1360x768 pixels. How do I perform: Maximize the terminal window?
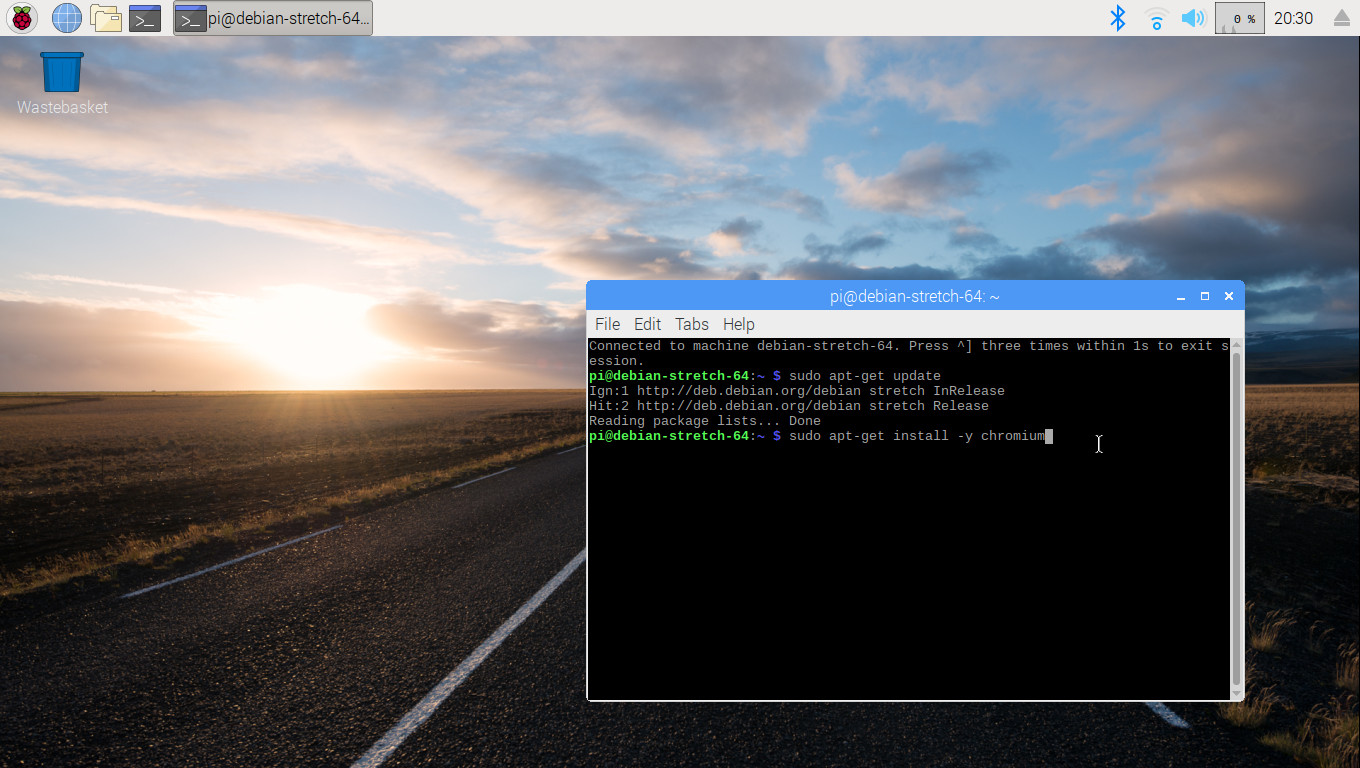click(1205, 296)
